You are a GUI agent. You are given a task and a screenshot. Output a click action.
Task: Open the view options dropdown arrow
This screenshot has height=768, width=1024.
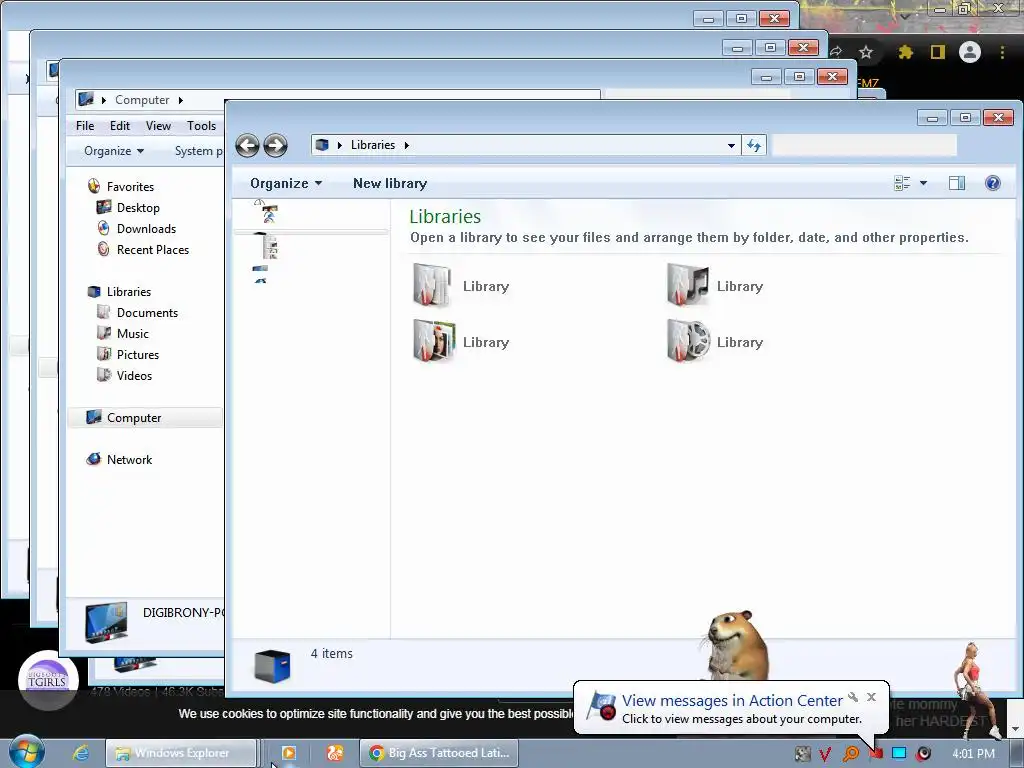point(923,184)
